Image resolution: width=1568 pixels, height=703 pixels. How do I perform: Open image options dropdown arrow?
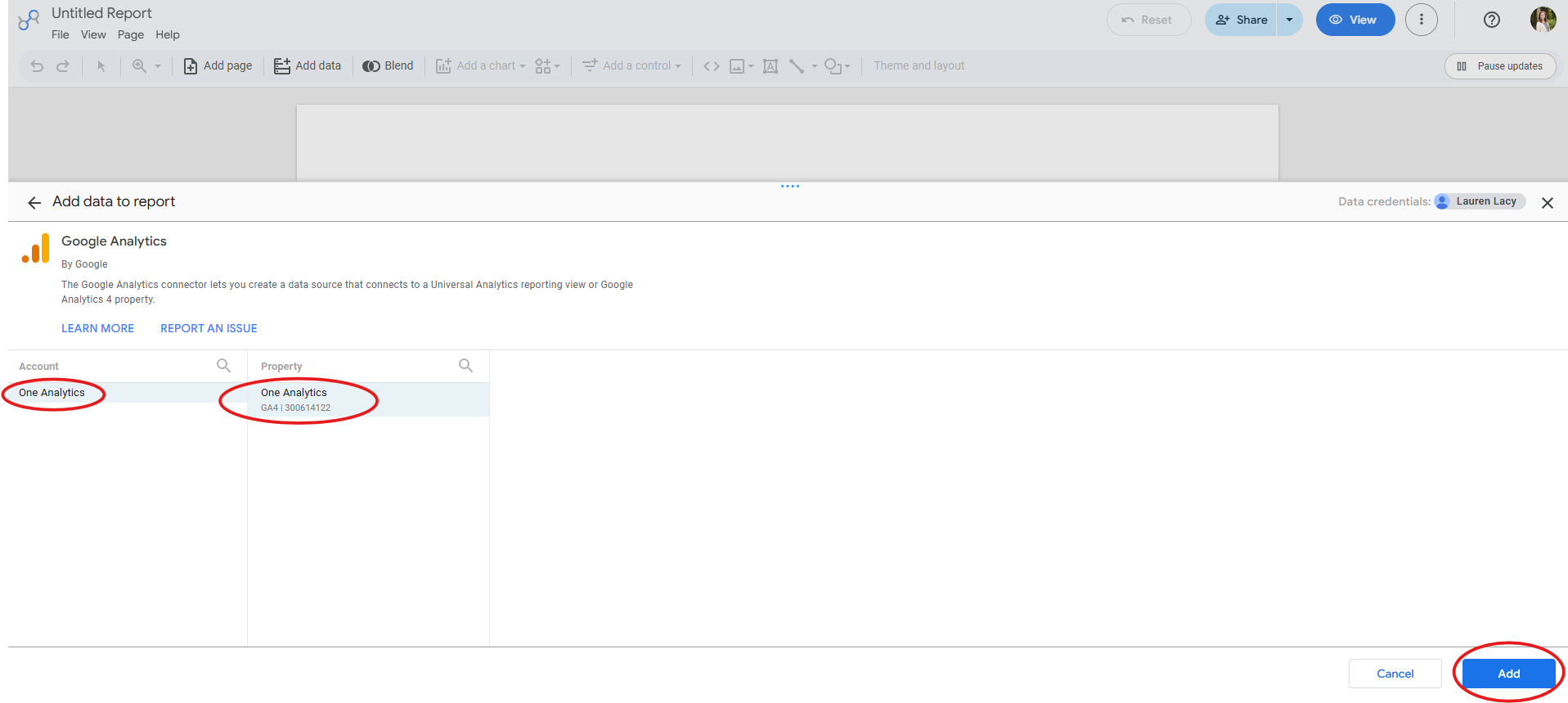751,66
